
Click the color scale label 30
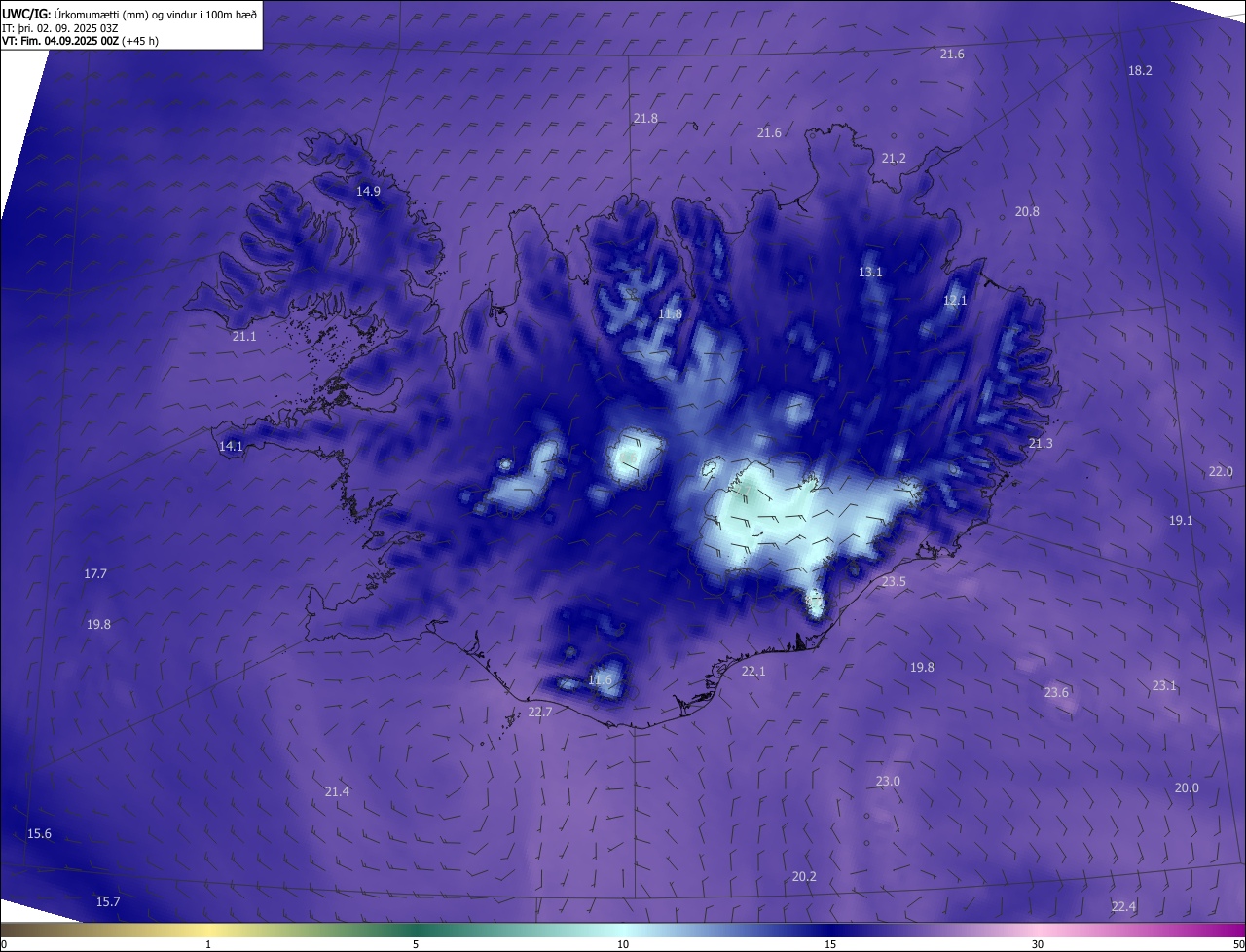click(x=1038, y=944)
